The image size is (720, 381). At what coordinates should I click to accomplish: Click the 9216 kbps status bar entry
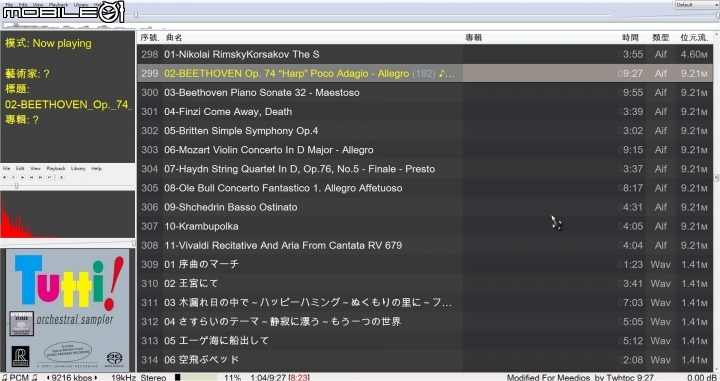72,377
